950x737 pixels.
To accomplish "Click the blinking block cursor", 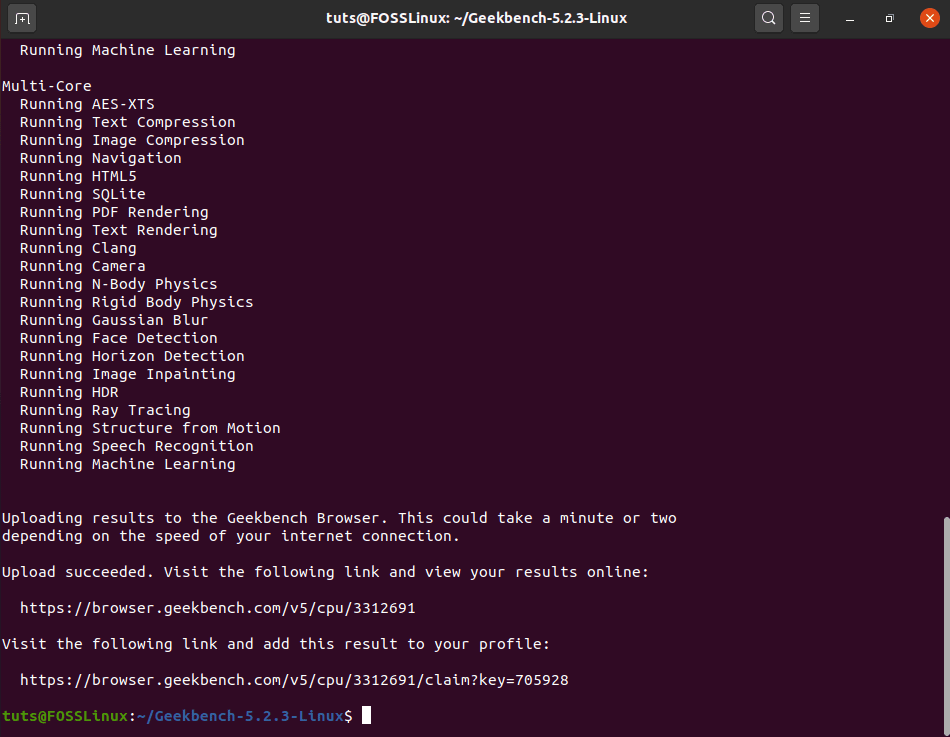I will [366, 715].
